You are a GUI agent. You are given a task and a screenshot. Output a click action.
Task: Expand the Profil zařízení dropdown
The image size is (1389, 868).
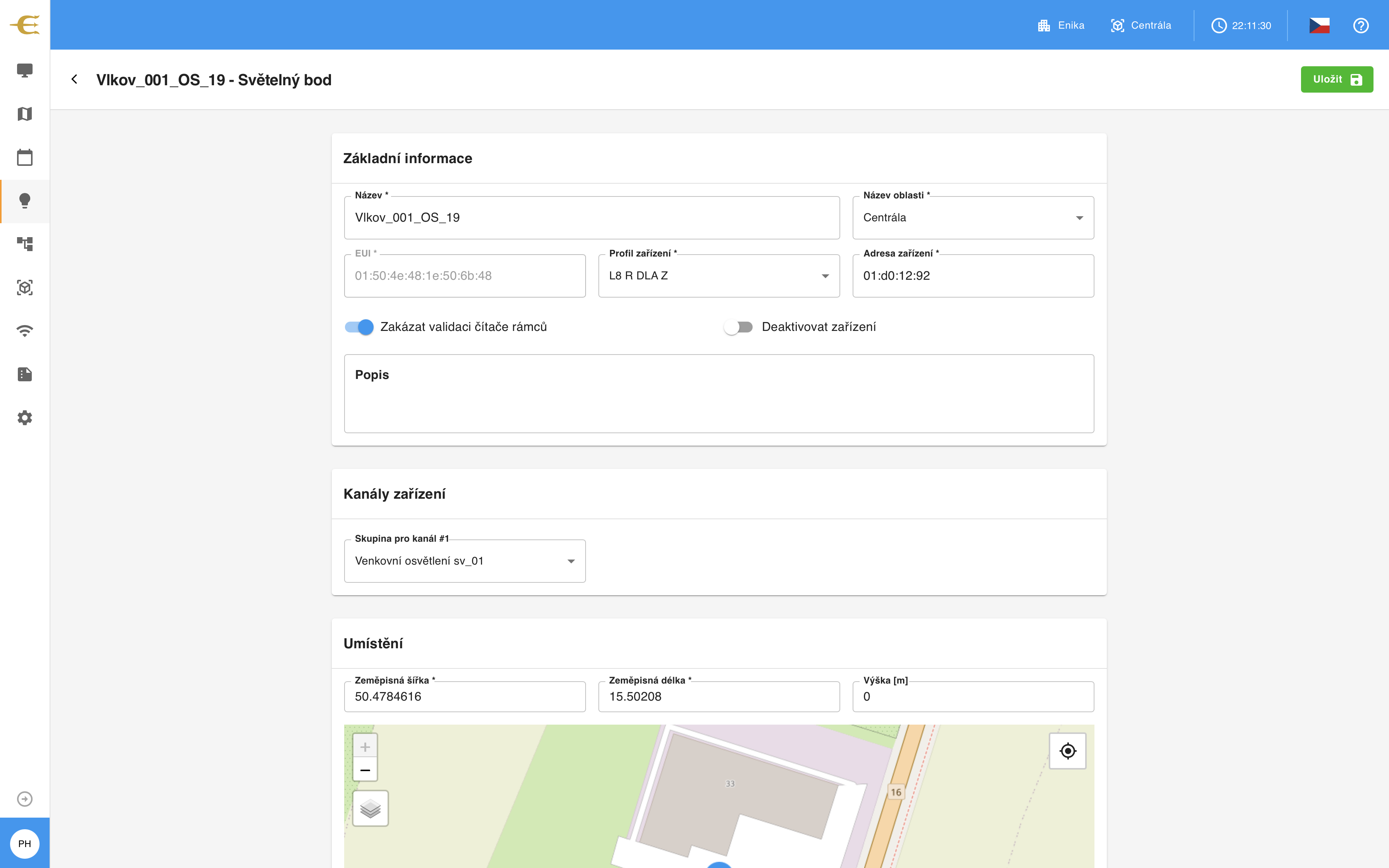pos(719,276)
